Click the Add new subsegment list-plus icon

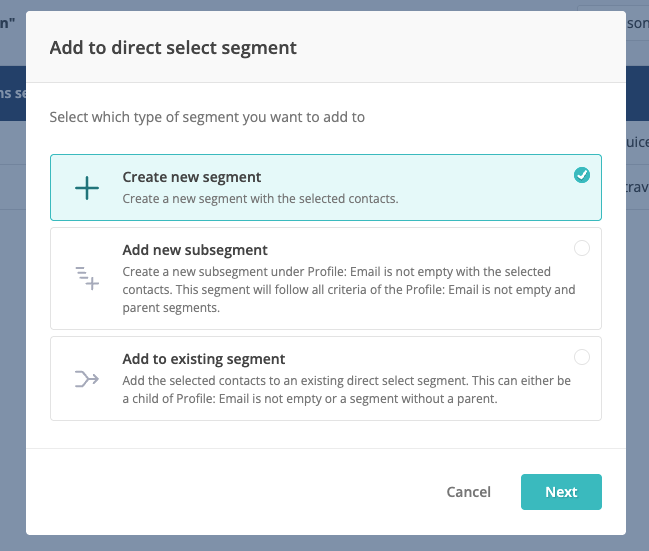[87, 278]
